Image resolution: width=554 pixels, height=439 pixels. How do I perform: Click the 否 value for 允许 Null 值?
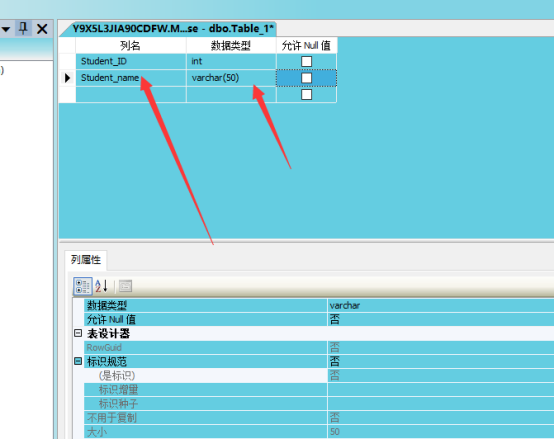pos(335,320)
